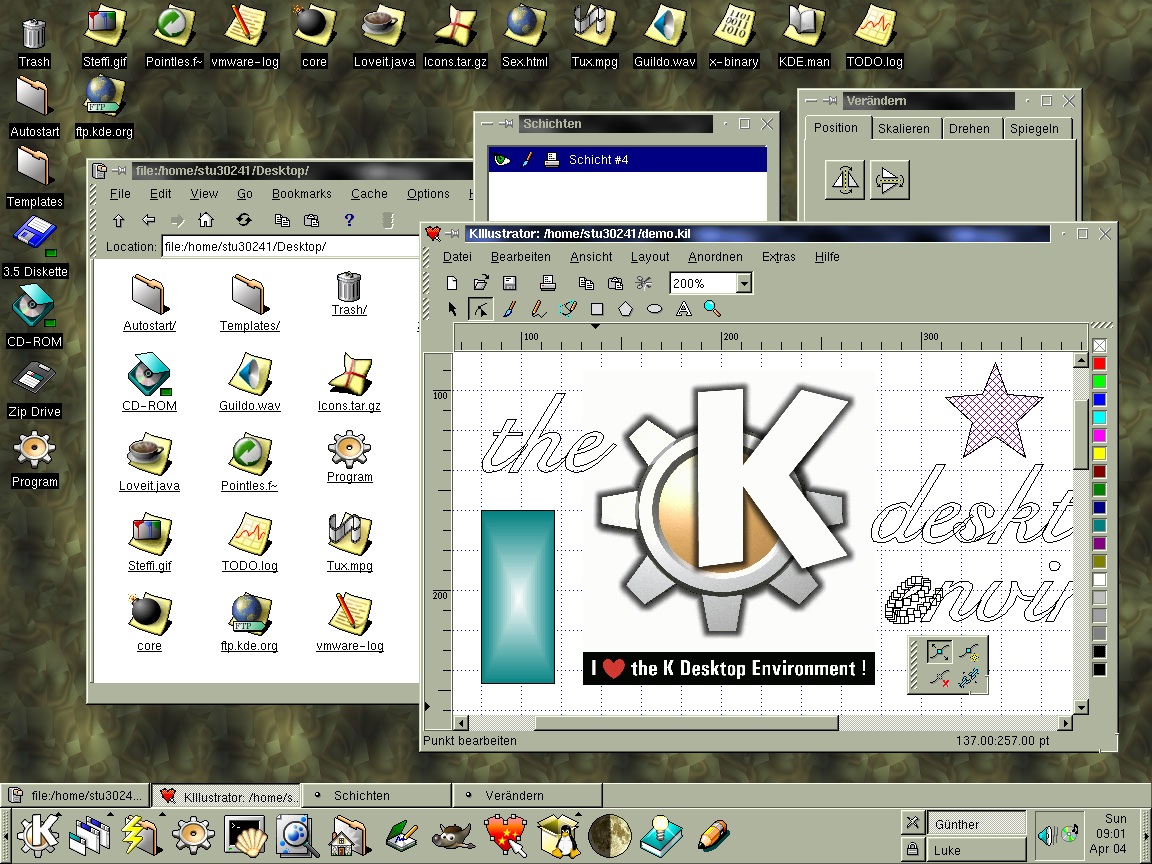Activate the Bezier curve tool
Screen dimensions: 1152x864
pos(568,309)
